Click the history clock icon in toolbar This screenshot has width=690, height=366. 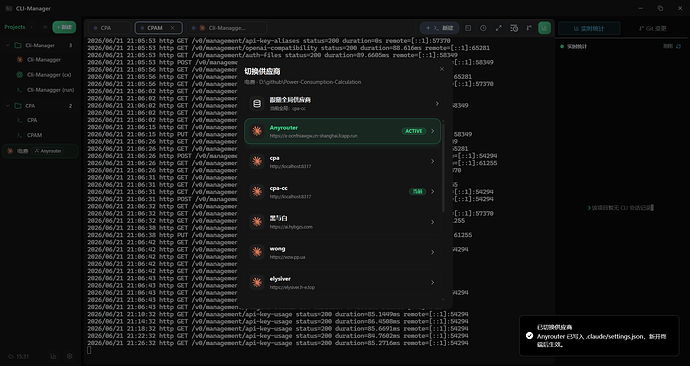(x=483, y=28)
